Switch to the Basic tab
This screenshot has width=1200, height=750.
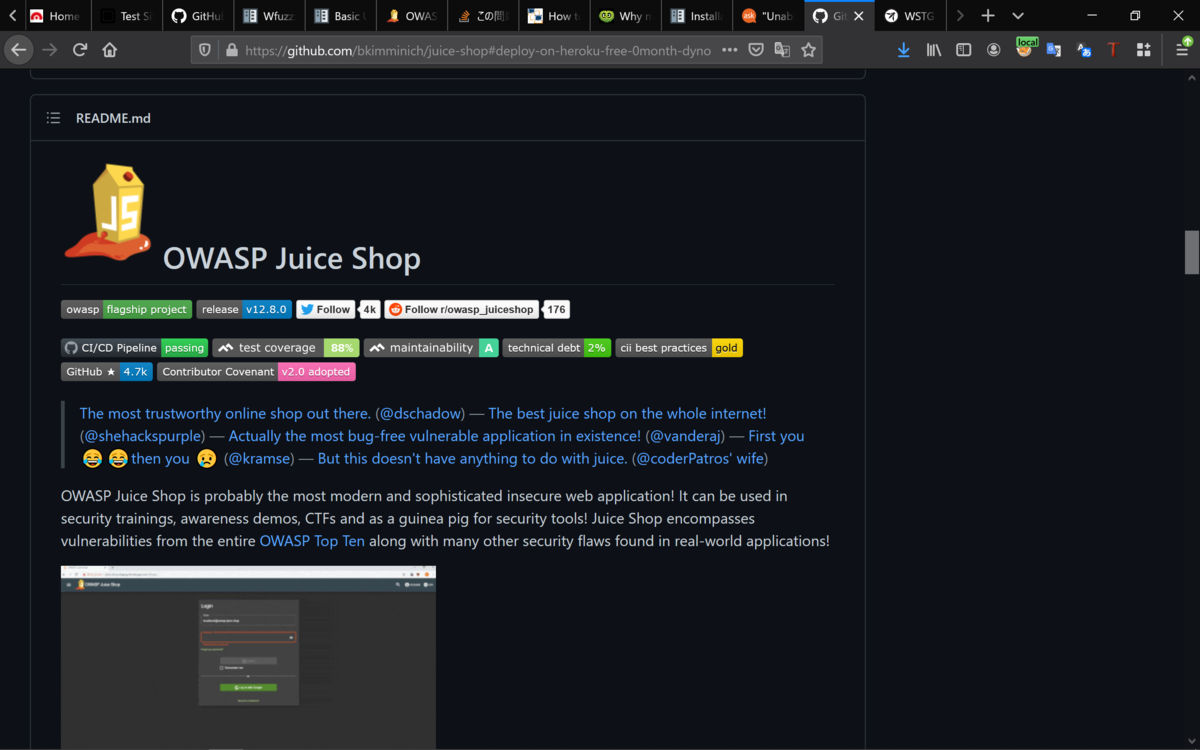(338, 16)
